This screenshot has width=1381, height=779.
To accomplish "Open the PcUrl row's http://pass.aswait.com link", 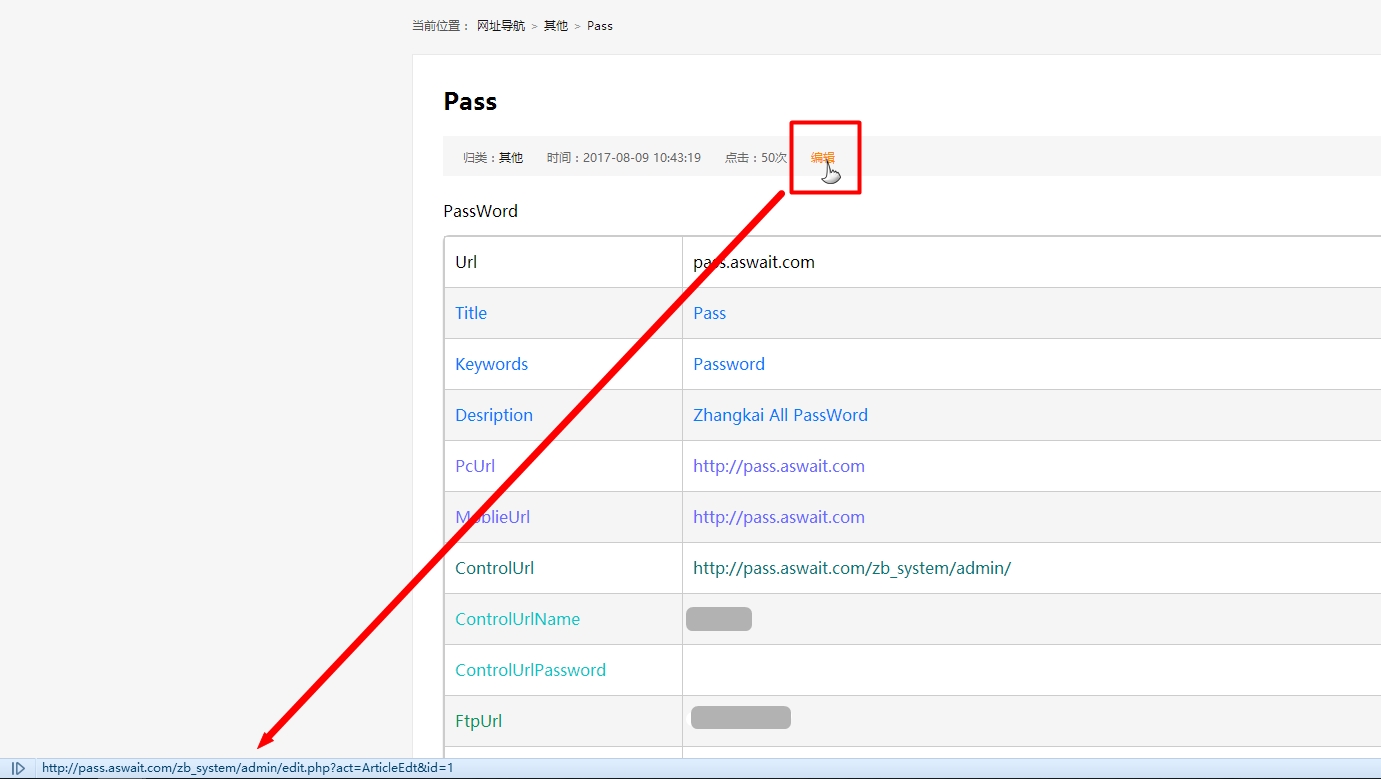I will point(778,466).
